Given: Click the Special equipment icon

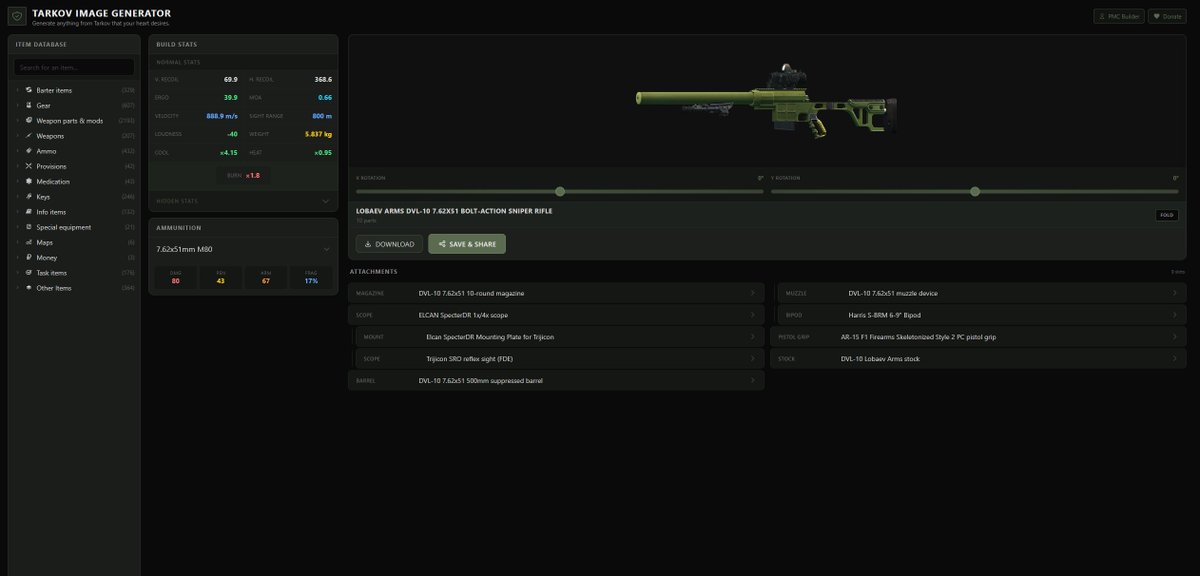Looking at the screenshot, I should pos(29,227).
